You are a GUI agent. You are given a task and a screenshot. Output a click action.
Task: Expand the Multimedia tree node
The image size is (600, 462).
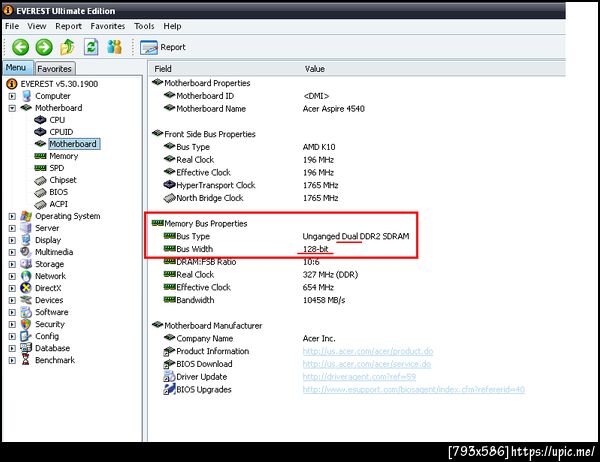tap(12, 252)
